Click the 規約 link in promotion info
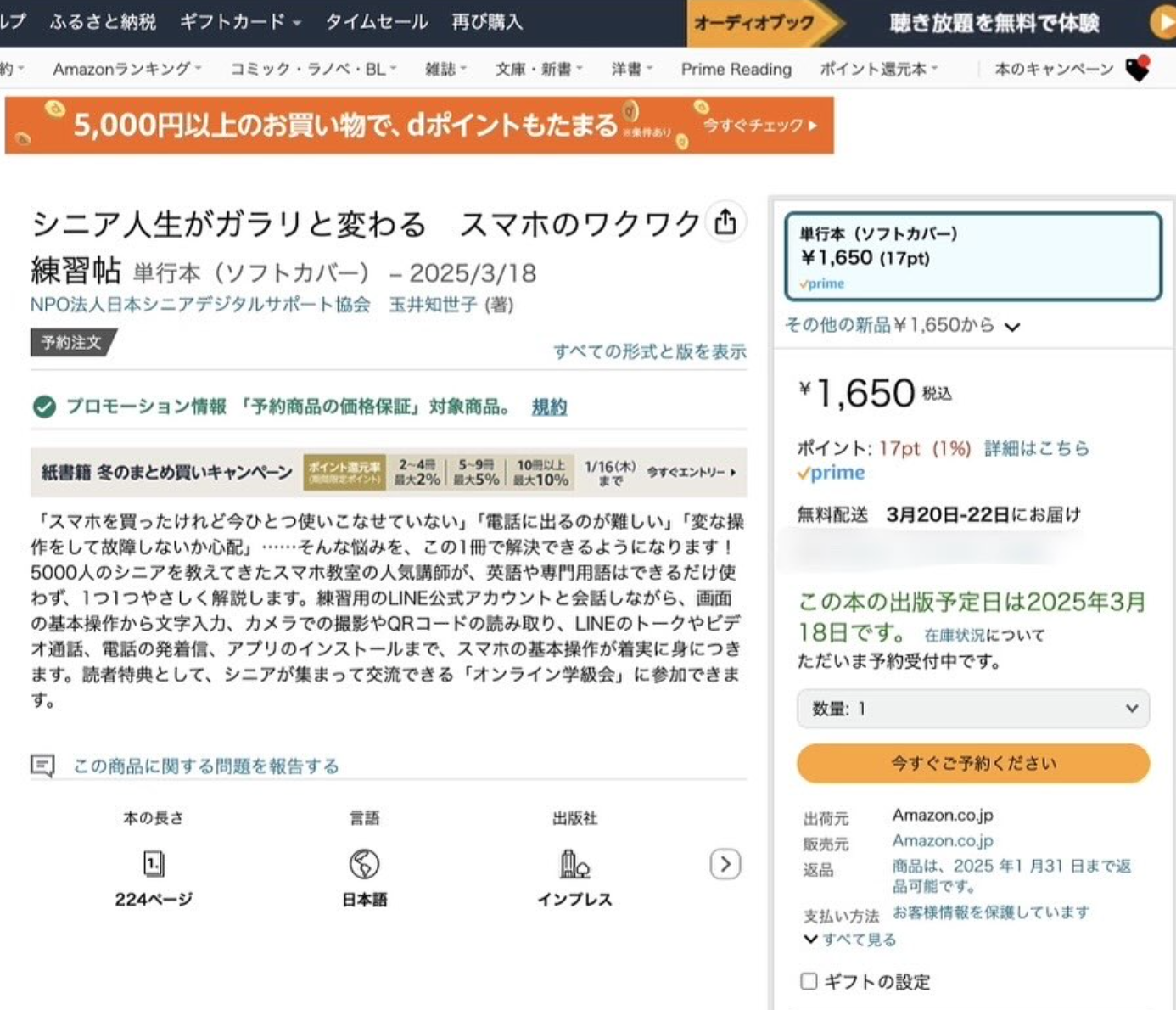Viewport: 1176px width, 1010px height. click(549, 407)
